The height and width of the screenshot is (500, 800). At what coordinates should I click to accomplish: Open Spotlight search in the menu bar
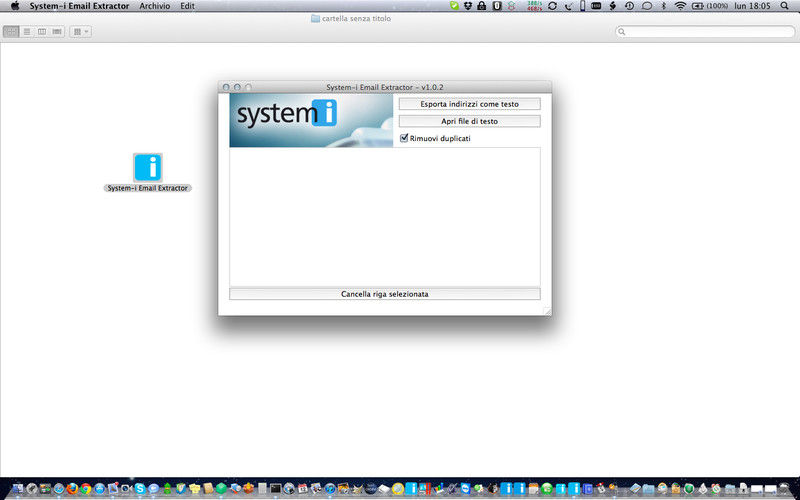[784, 6]
